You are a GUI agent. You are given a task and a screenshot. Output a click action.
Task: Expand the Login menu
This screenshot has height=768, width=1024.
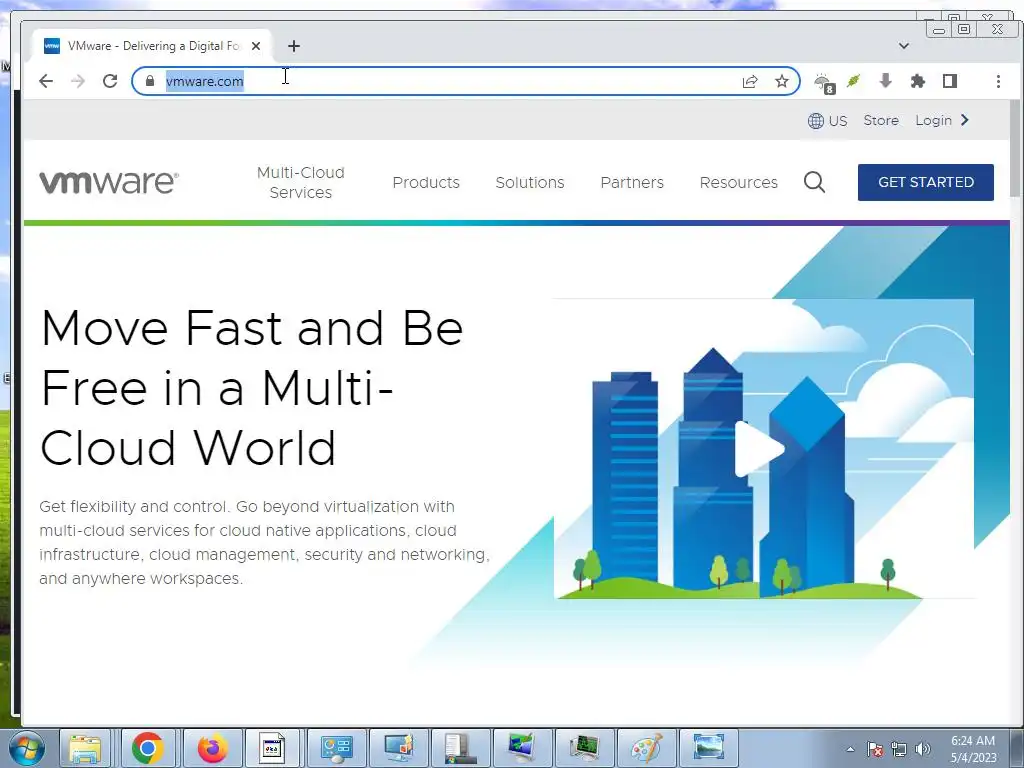point(942,120)
